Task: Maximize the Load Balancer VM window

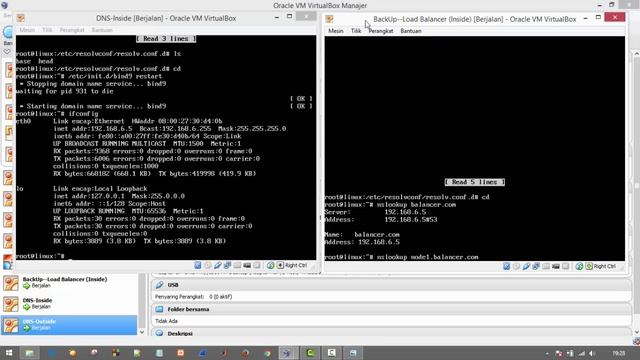Action: point(598,18)
